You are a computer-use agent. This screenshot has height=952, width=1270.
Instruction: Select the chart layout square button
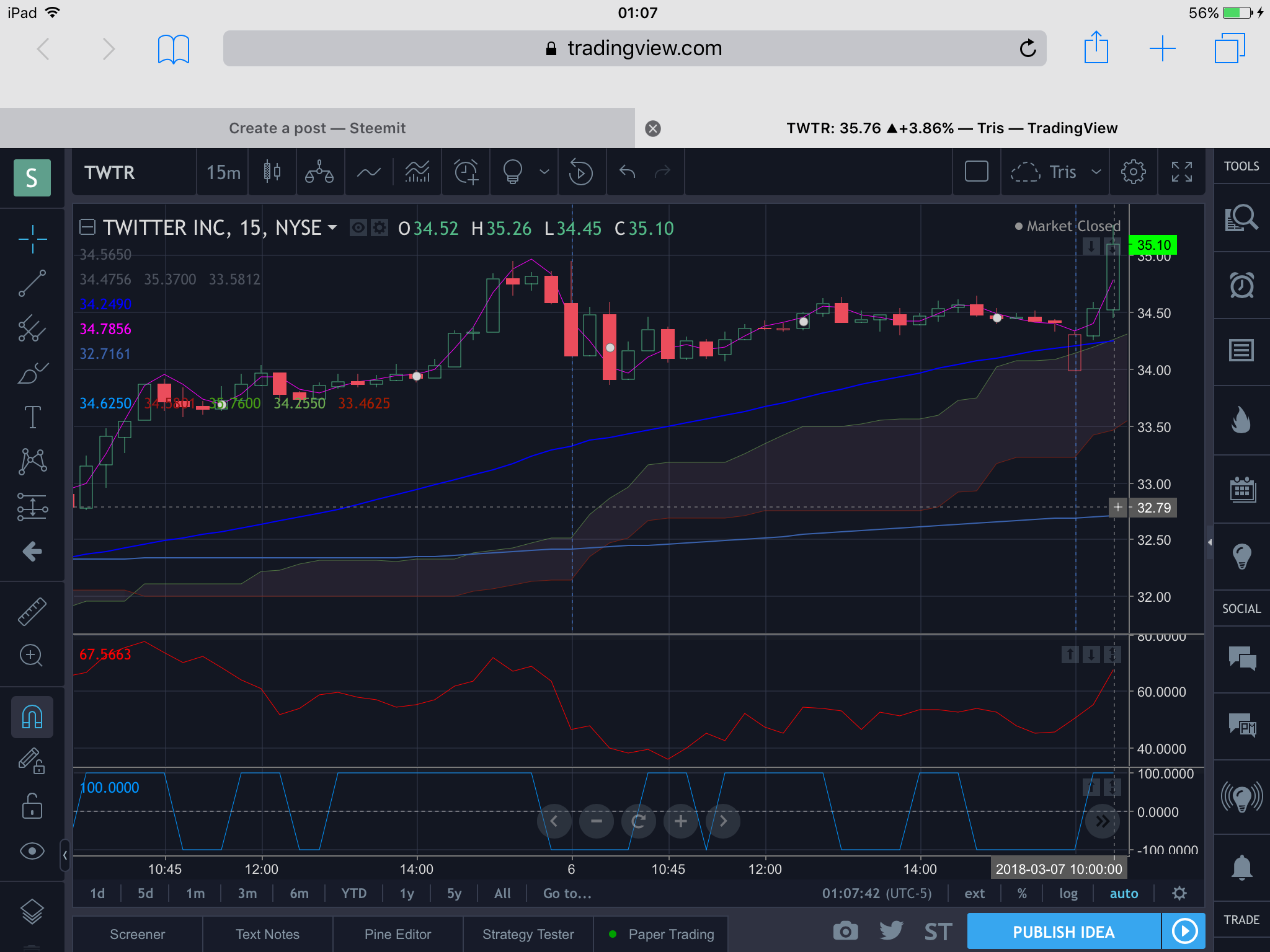coord(977,172)
